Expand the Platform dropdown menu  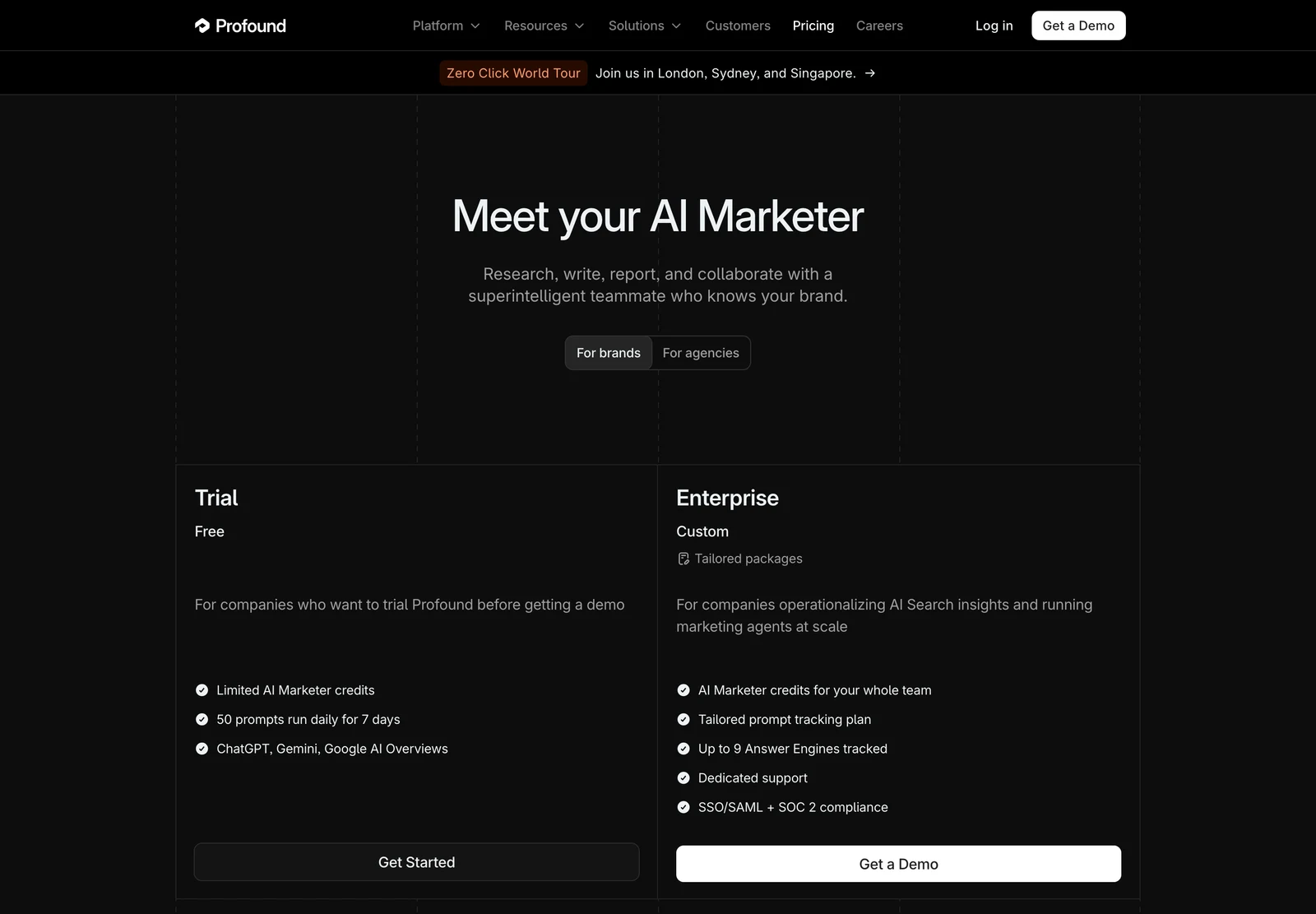point(447,26)
